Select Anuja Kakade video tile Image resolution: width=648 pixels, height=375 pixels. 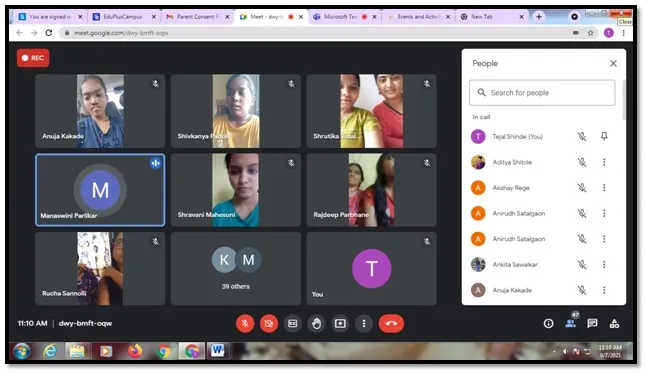pyautogui.click(x=100, y=111)
